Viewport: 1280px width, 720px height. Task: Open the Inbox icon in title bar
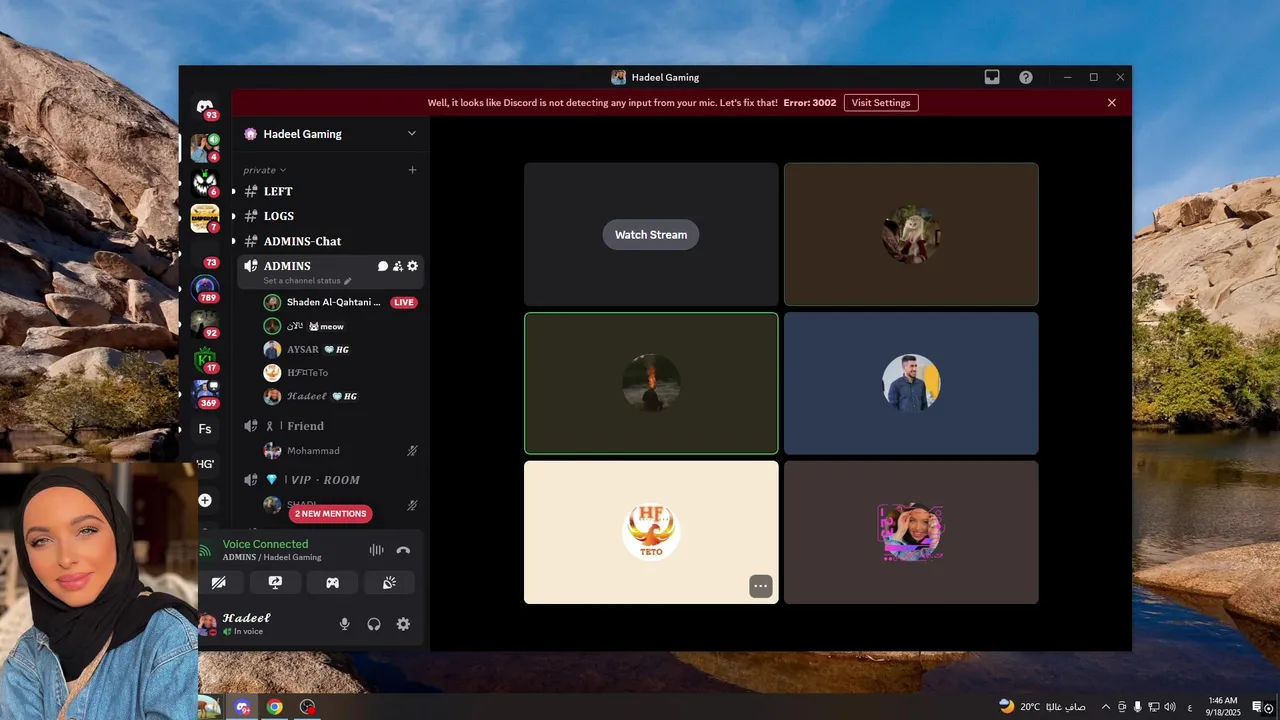[x=992, y=77]
